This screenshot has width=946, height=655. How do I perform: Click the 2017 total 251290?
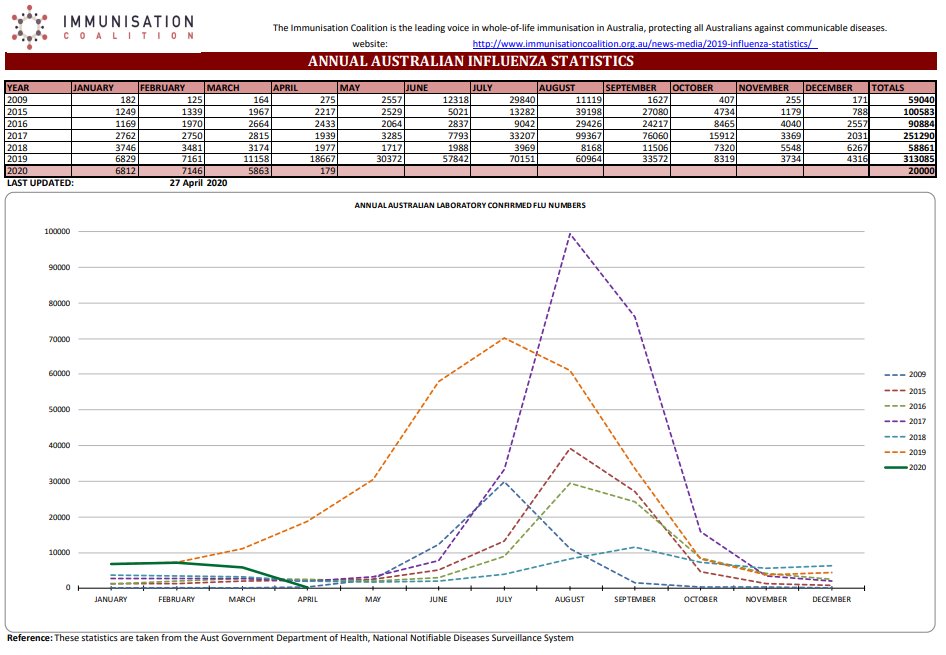click(x=903, y=136)
